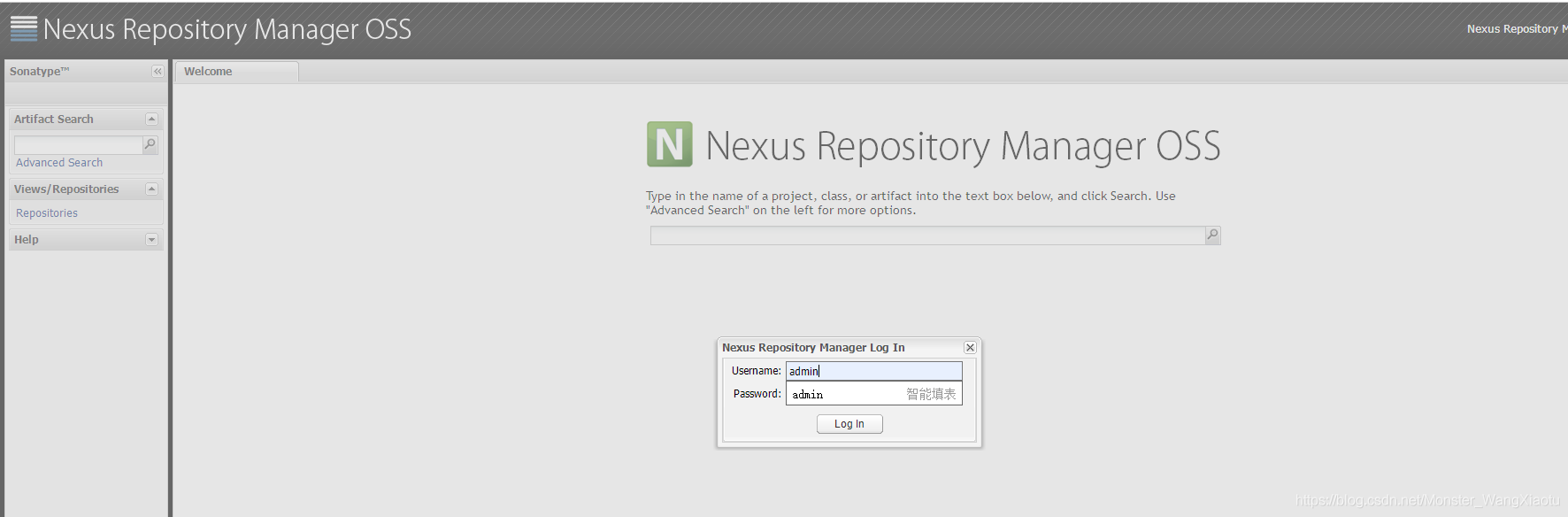Click the Username input field
1568x517 pixels.
pos(874,371)
